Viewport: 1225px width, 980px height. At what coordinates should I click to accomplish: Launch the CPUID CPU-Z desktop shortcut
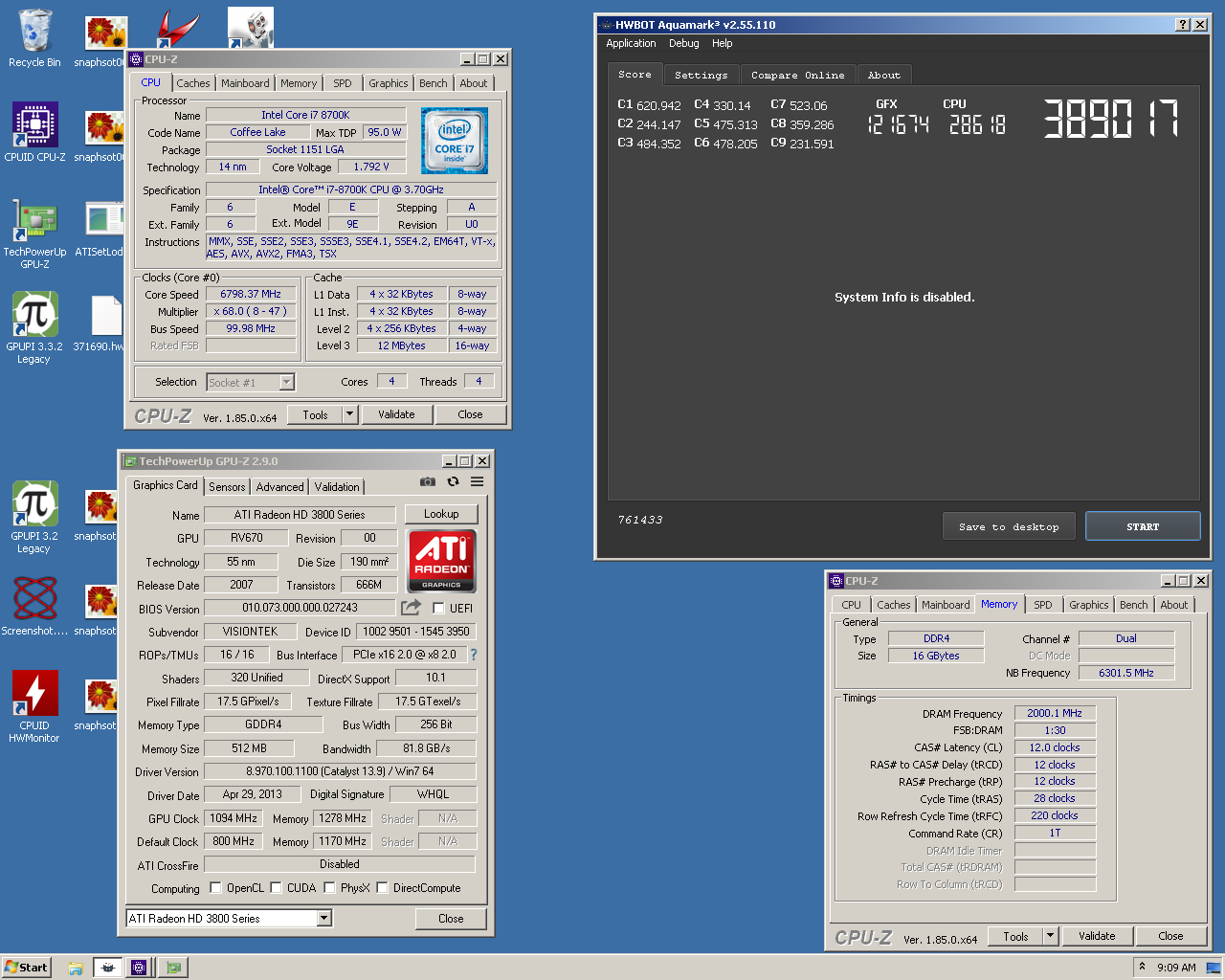click(34, 132)
